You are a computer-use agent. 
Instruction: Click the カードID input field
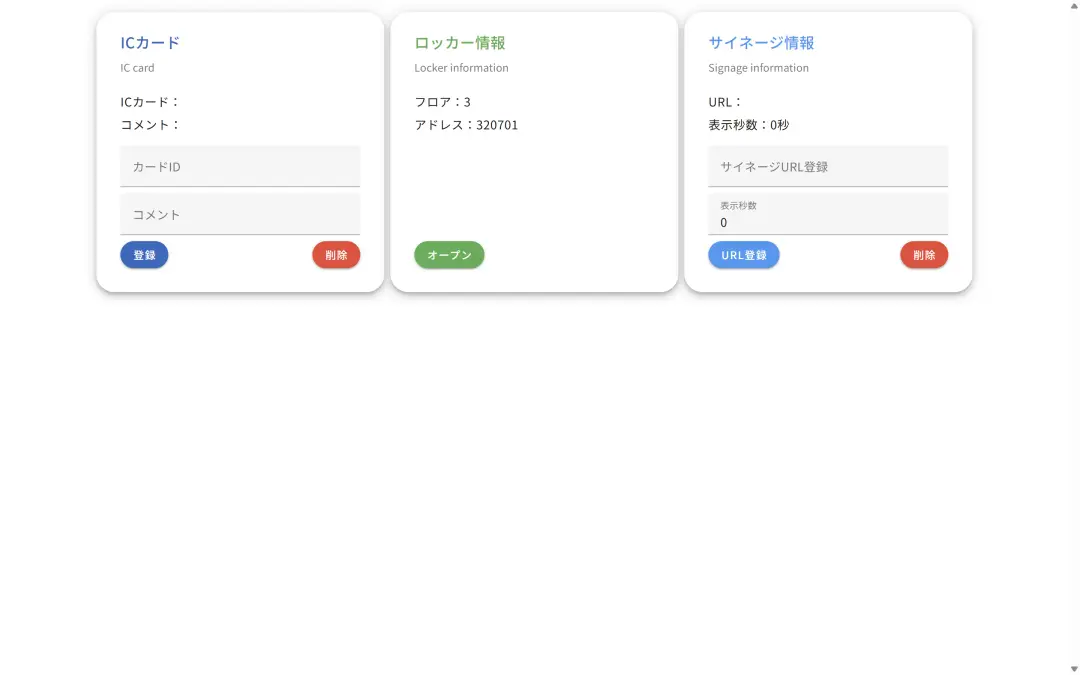(x=240, y=166)
